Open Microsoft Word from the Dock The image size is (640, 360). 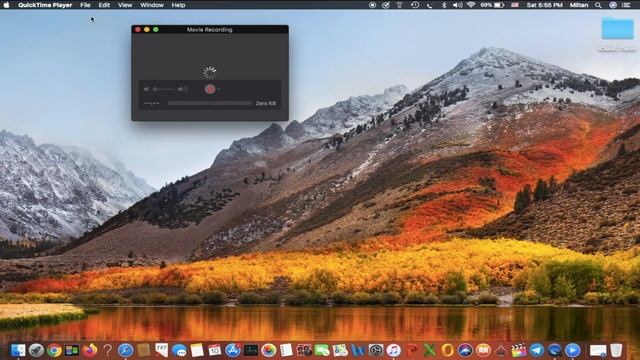click(x=358, y=350)
